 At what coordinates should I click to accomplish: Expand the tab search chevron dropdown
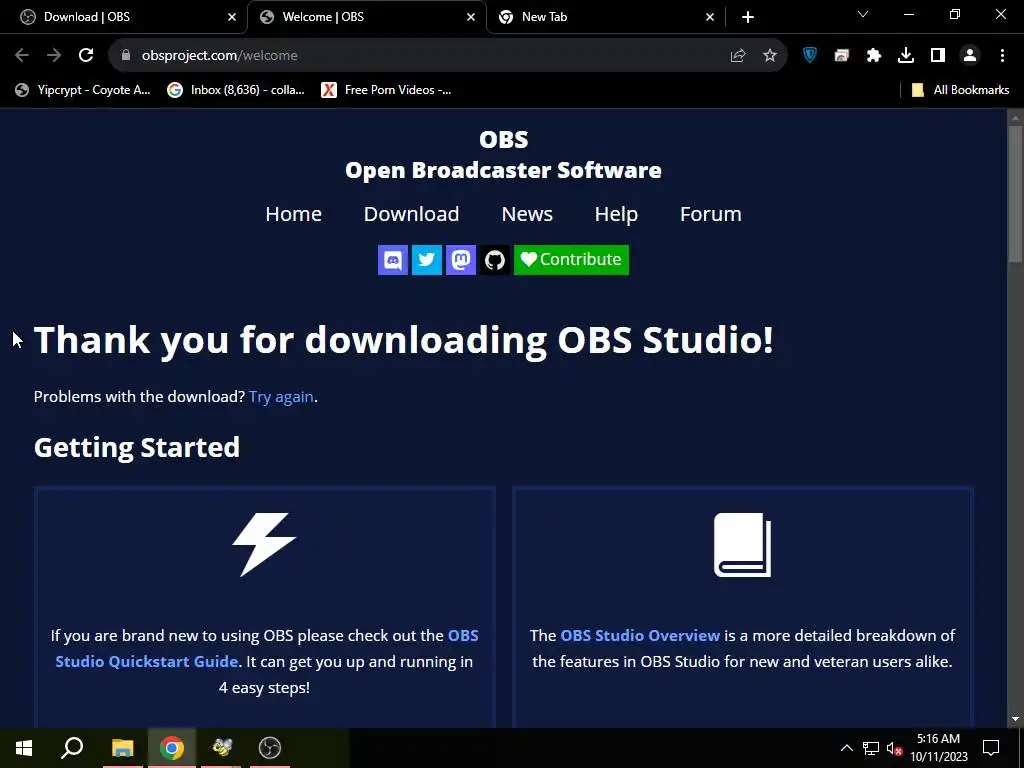coord(863,14)
